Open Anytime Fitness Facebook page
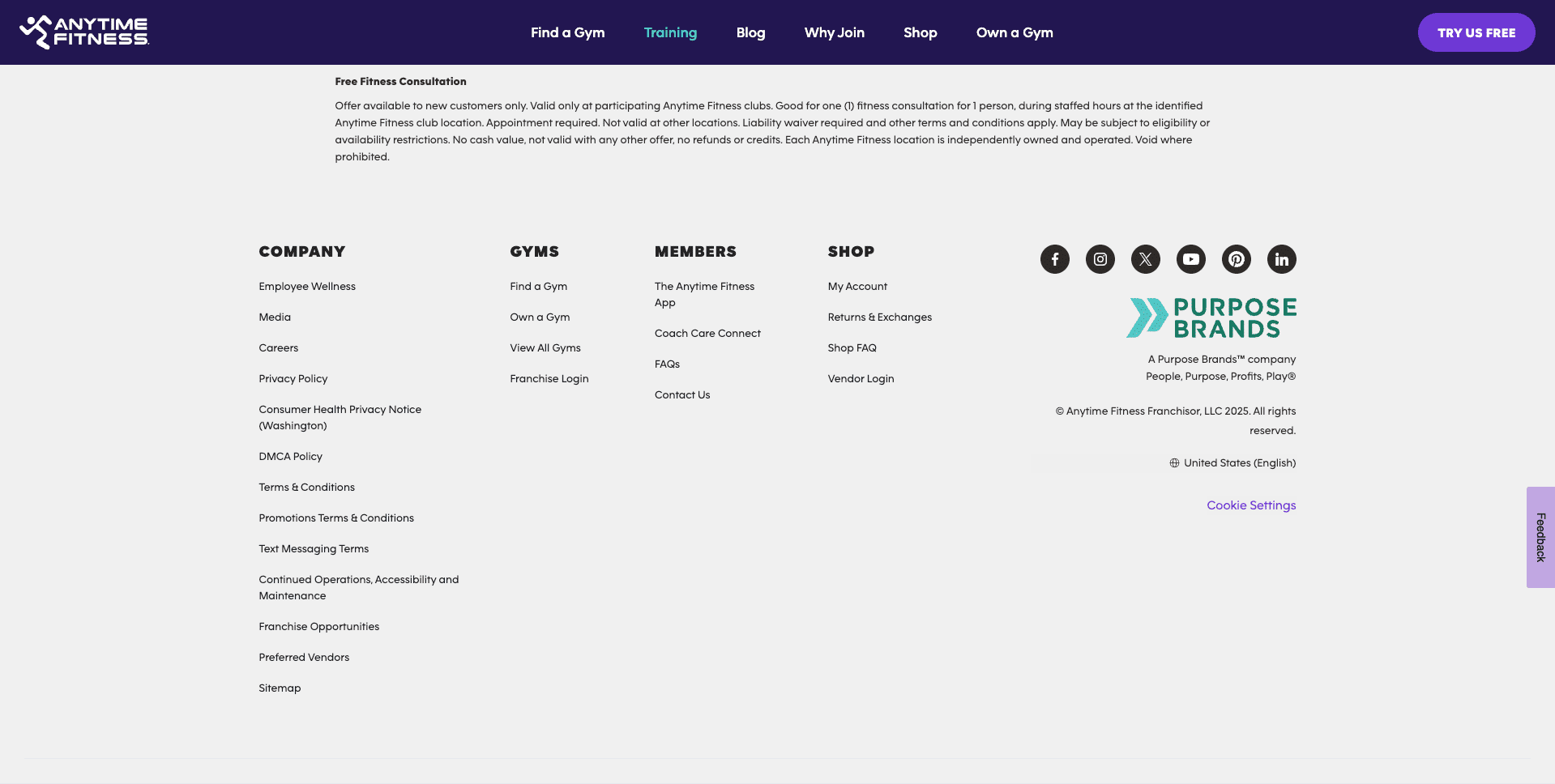Screen dimensions: 1555x784 pyautogui.click(x=1054, y=259)
